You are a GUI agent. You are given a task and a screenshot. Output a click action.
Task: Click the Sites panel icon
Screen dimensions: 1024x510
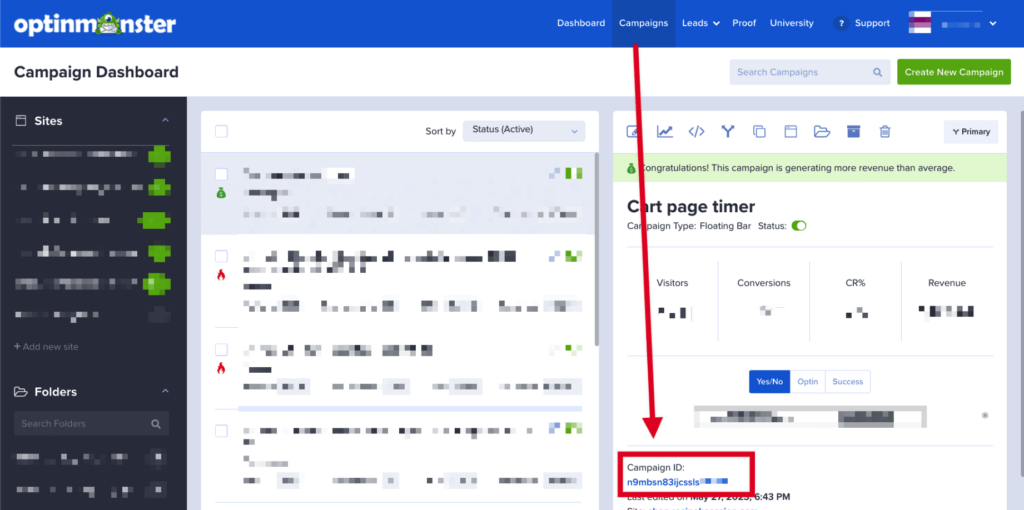[21, 121]
